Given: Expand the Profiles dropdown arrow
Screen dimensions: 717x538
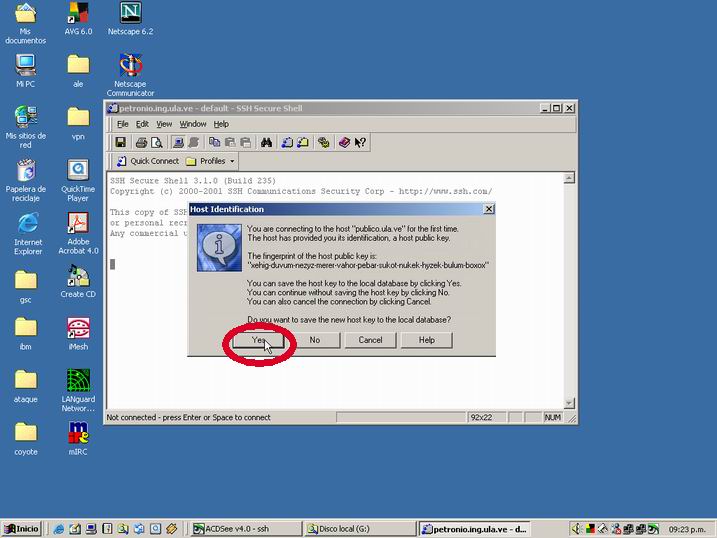Looking at the screenshot, I should [x=232, y=161].
